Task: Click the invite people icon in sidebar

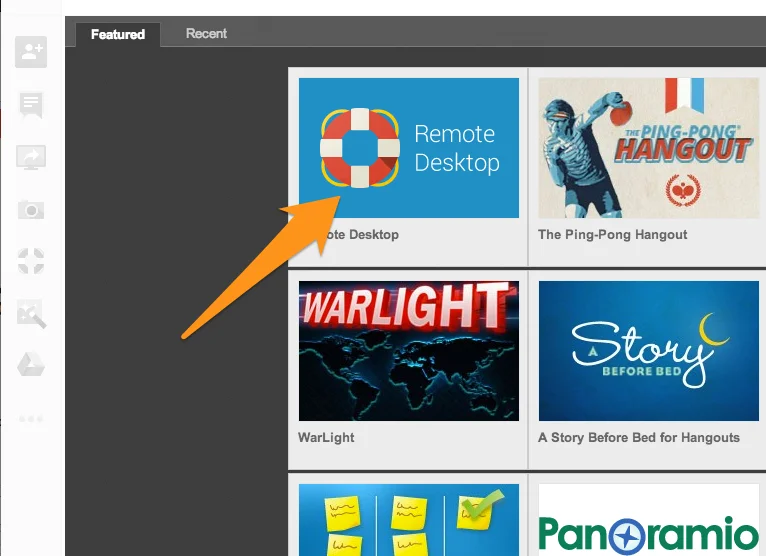Action: pos(31,52)
